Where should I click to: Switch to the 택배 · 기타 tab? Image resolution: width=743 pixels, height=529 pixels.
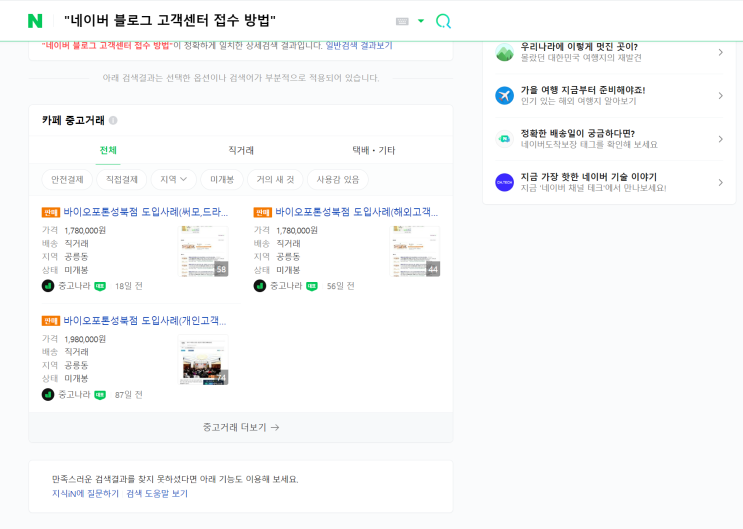373,150
